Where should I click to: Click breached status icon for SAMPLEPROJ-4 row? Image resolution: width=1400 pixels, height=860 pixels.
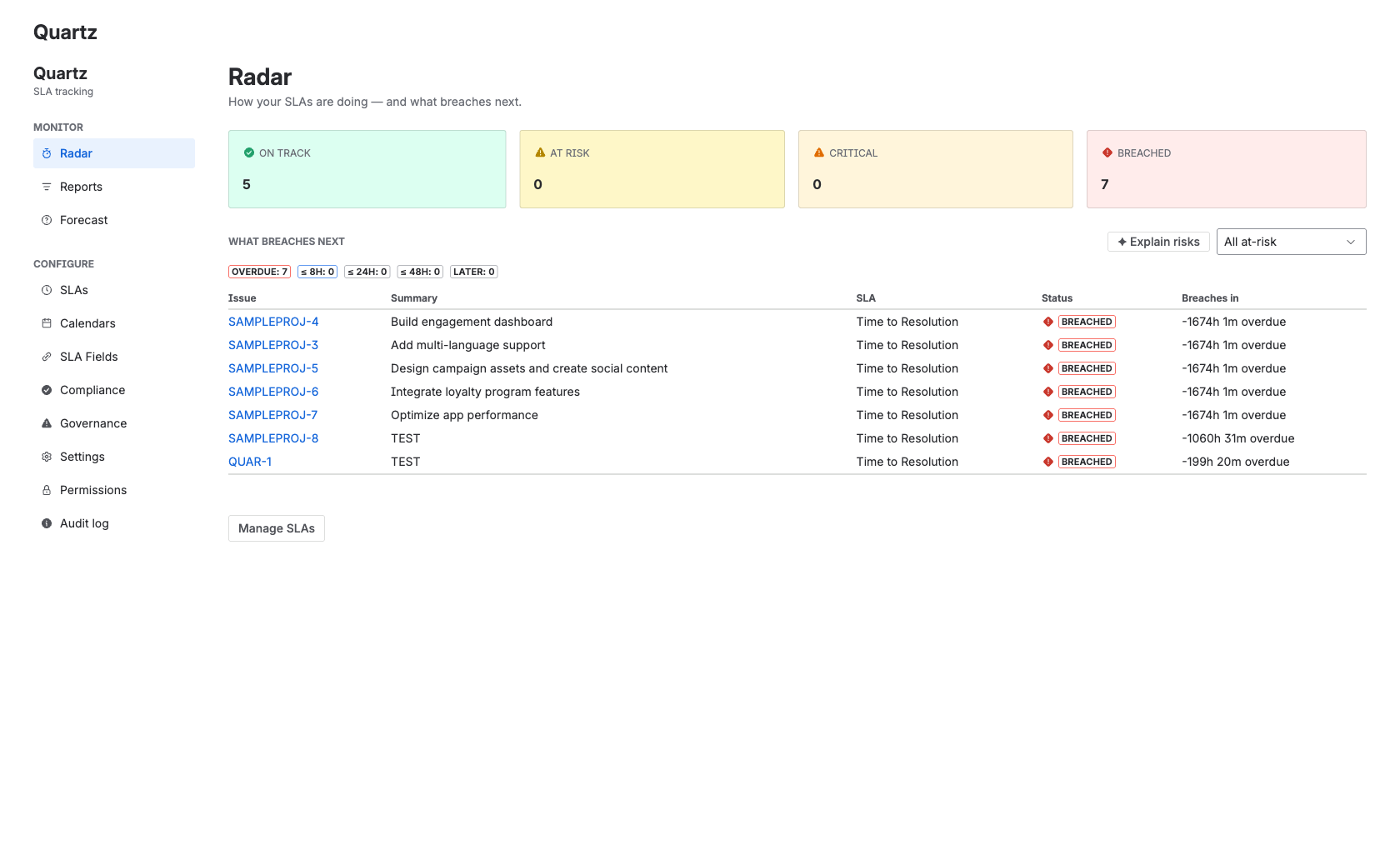coord(1048,322)
